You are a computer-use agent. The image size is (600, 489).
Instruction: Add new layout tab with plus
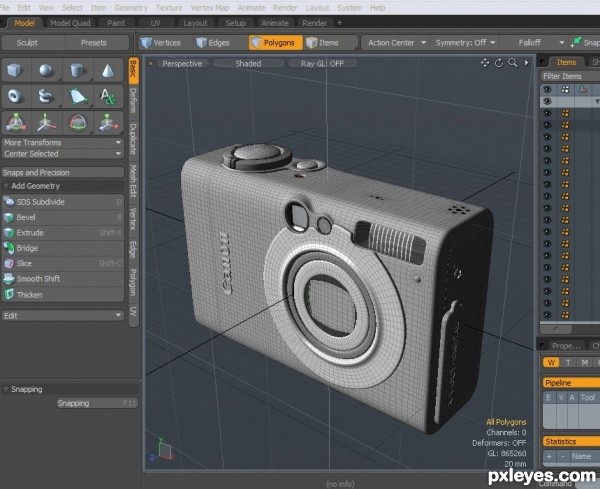[339, 23]
